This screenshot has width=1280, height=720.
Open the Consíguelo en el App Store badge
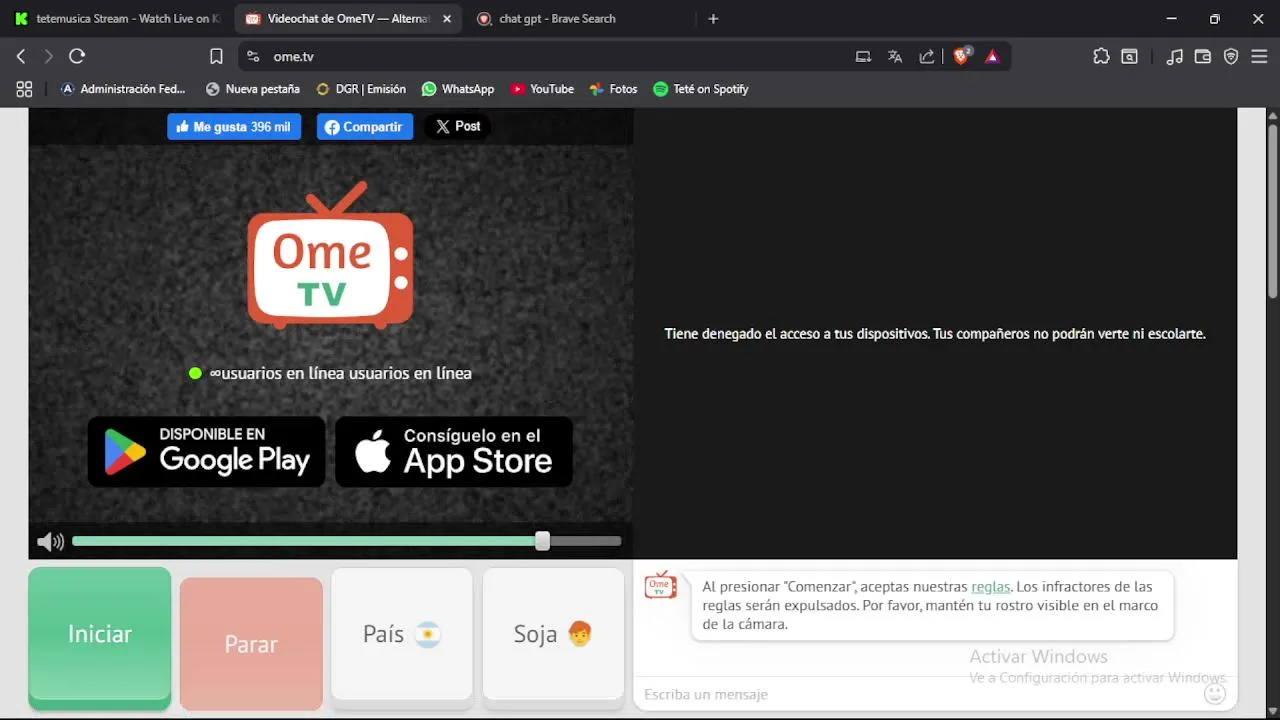(454, 452)
